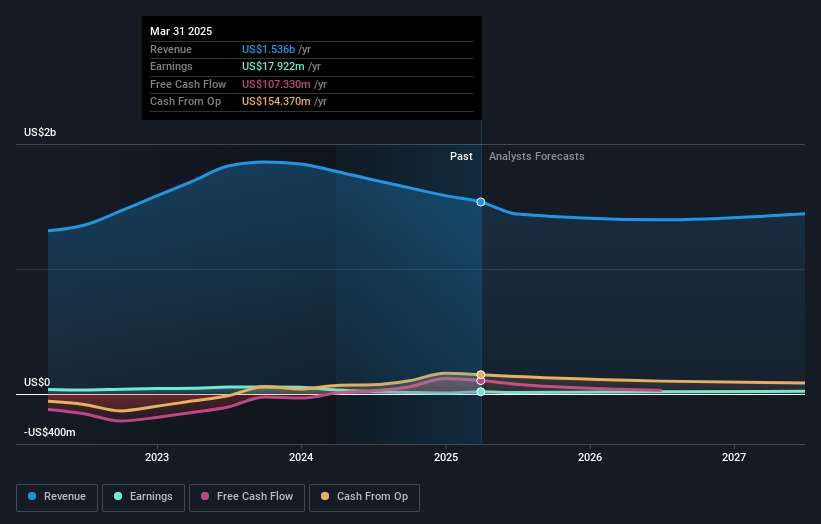Click the US$17.922m earnings value
821x524 pixels.
(273, 66)
